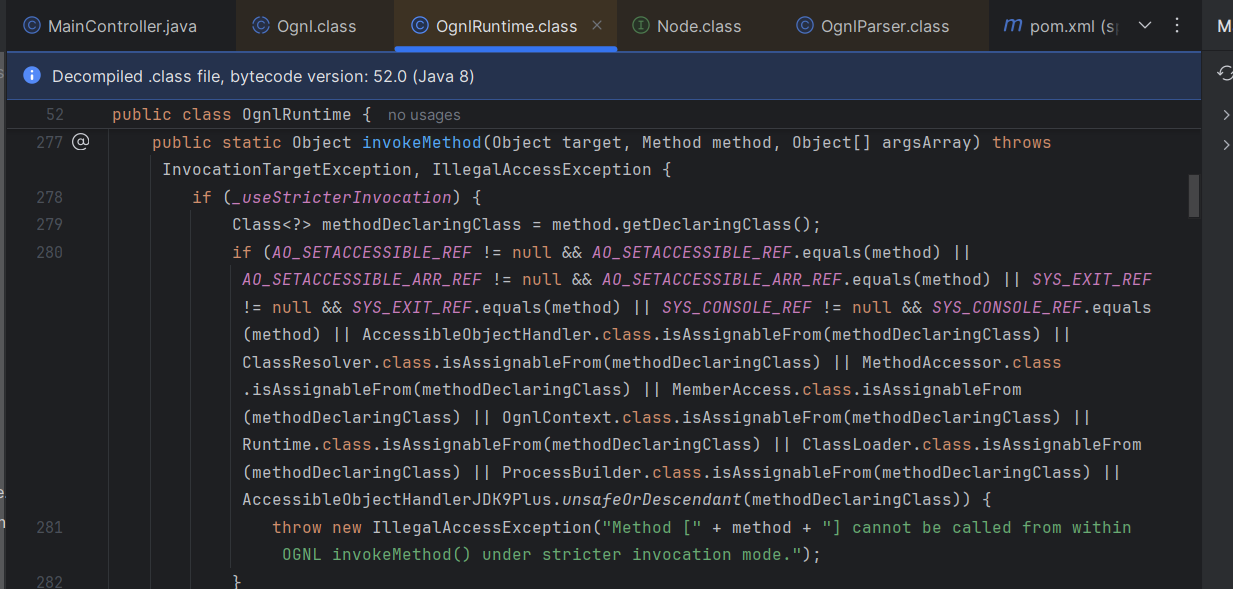Click the @ gutter icon on line 277
1233x589 pixels.
tap(81, 142)
